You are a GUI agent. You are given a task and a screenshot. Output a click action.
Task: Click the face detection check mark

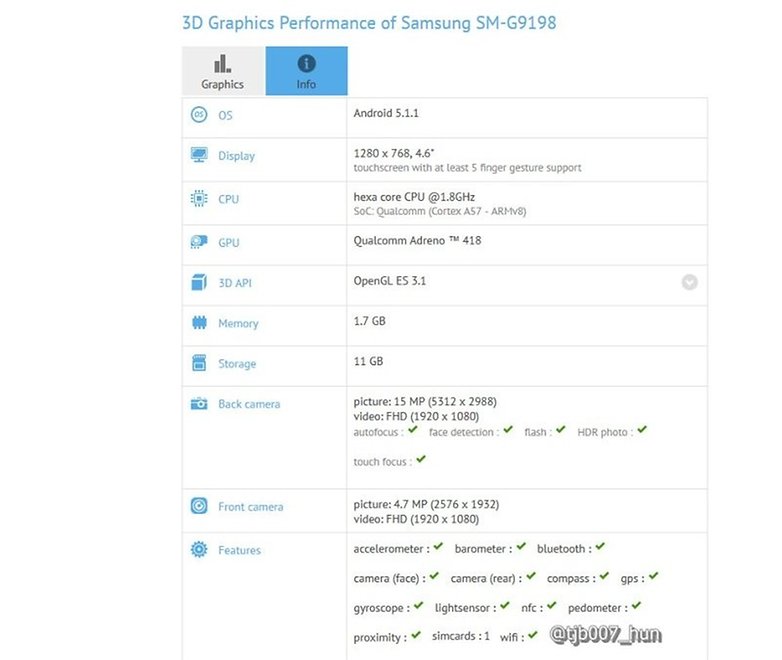(508, 430)
